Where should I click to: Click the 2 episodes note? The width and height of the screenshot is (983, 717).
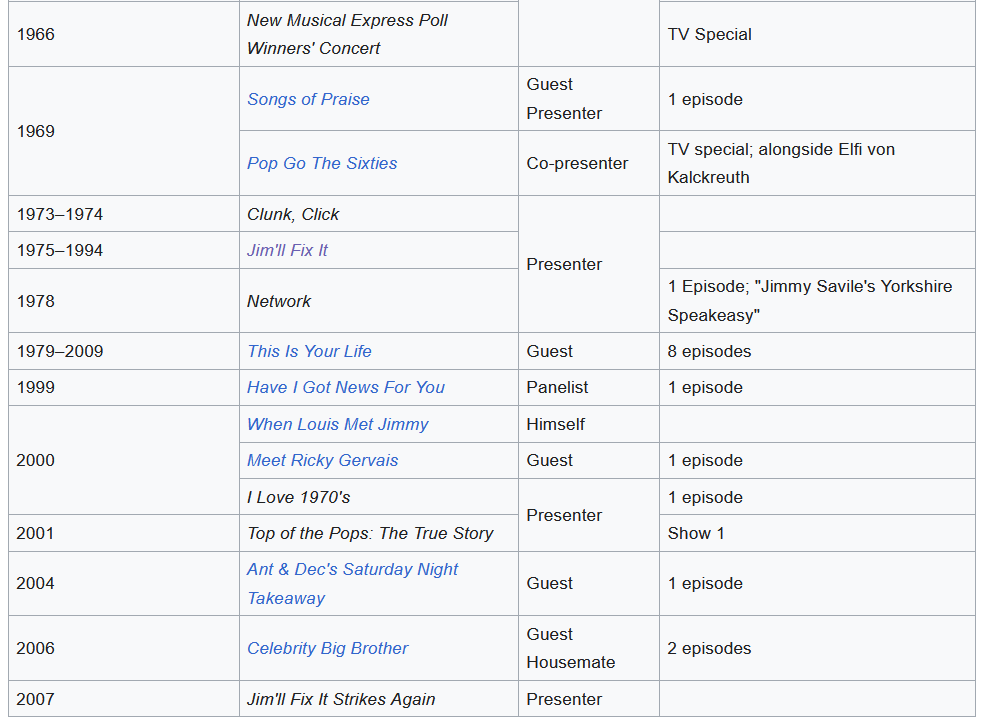[x=709, y=648]
